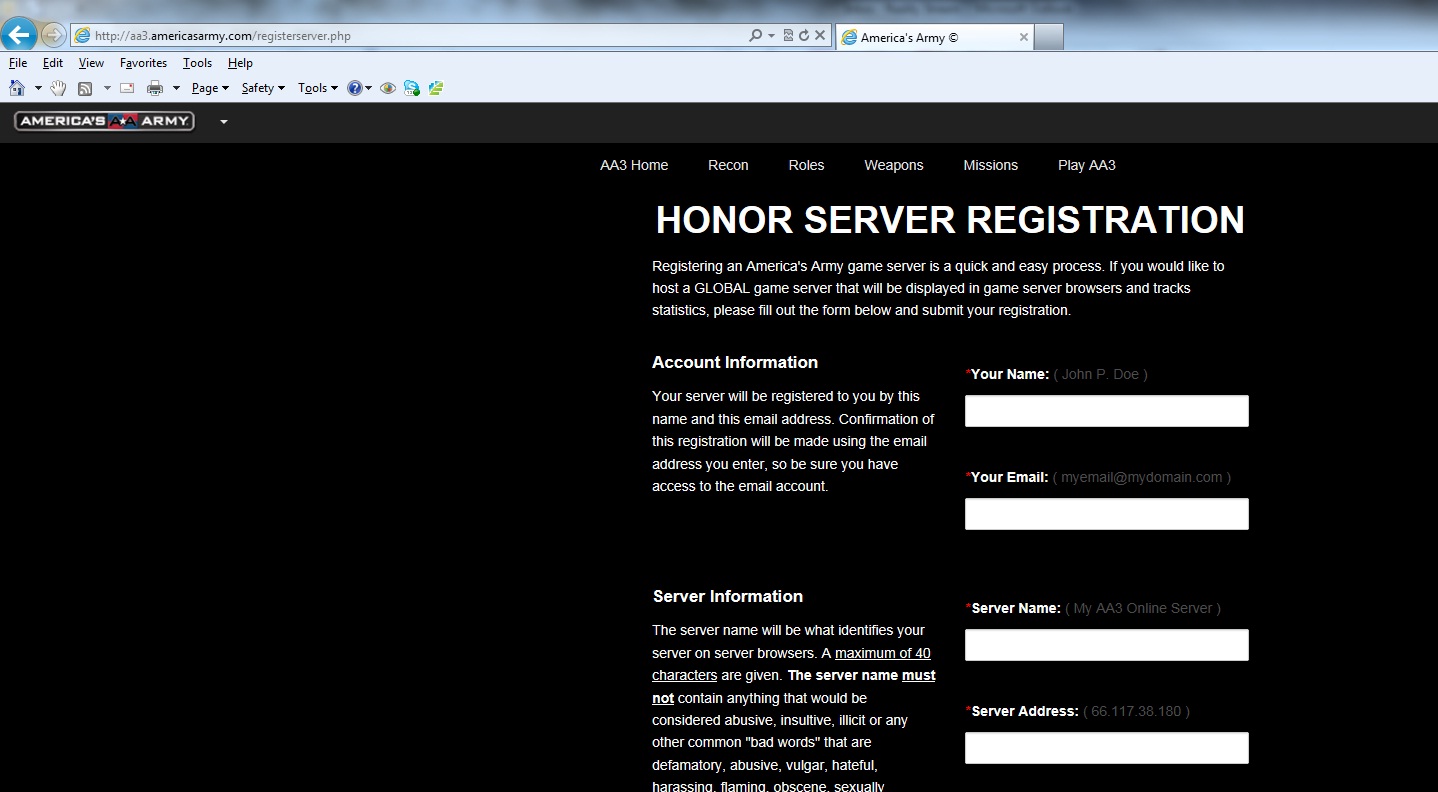This screenshot has height=792, width=1438.
Task: Click the Server Information heading
Action: pos(728,596)
